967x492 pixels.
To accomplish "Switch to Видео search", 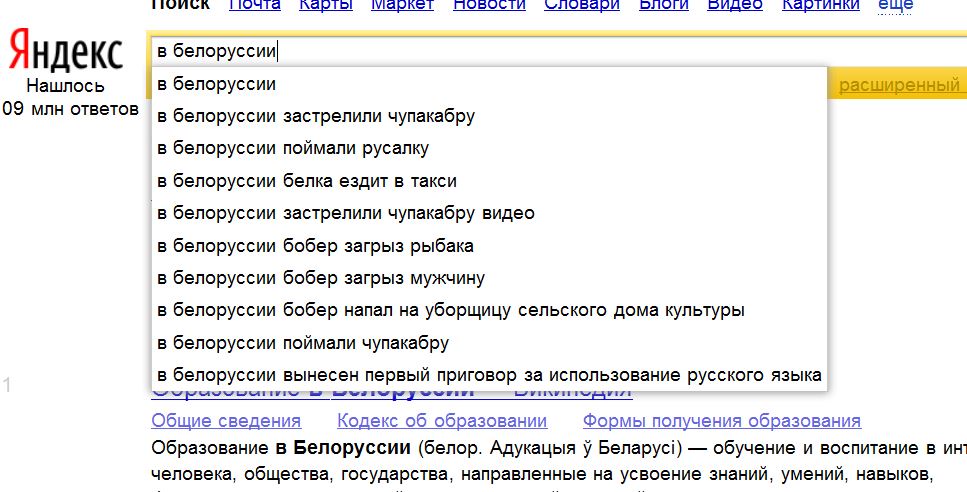I will coord(735,5).
